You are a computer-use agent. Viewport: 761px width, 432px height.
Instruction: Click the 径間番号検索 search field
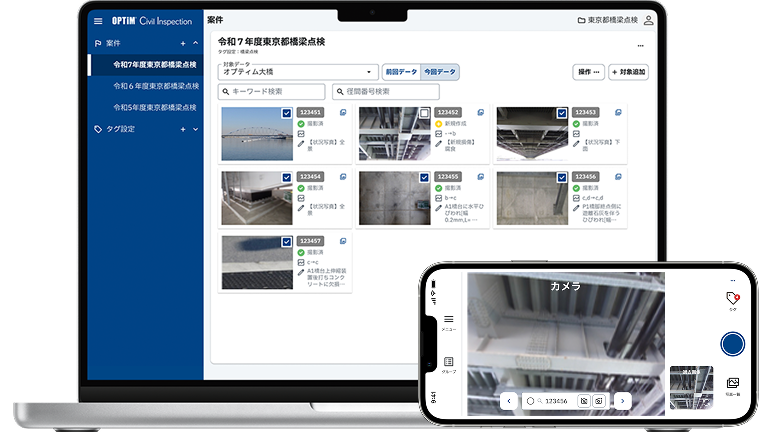pos(386,91)
